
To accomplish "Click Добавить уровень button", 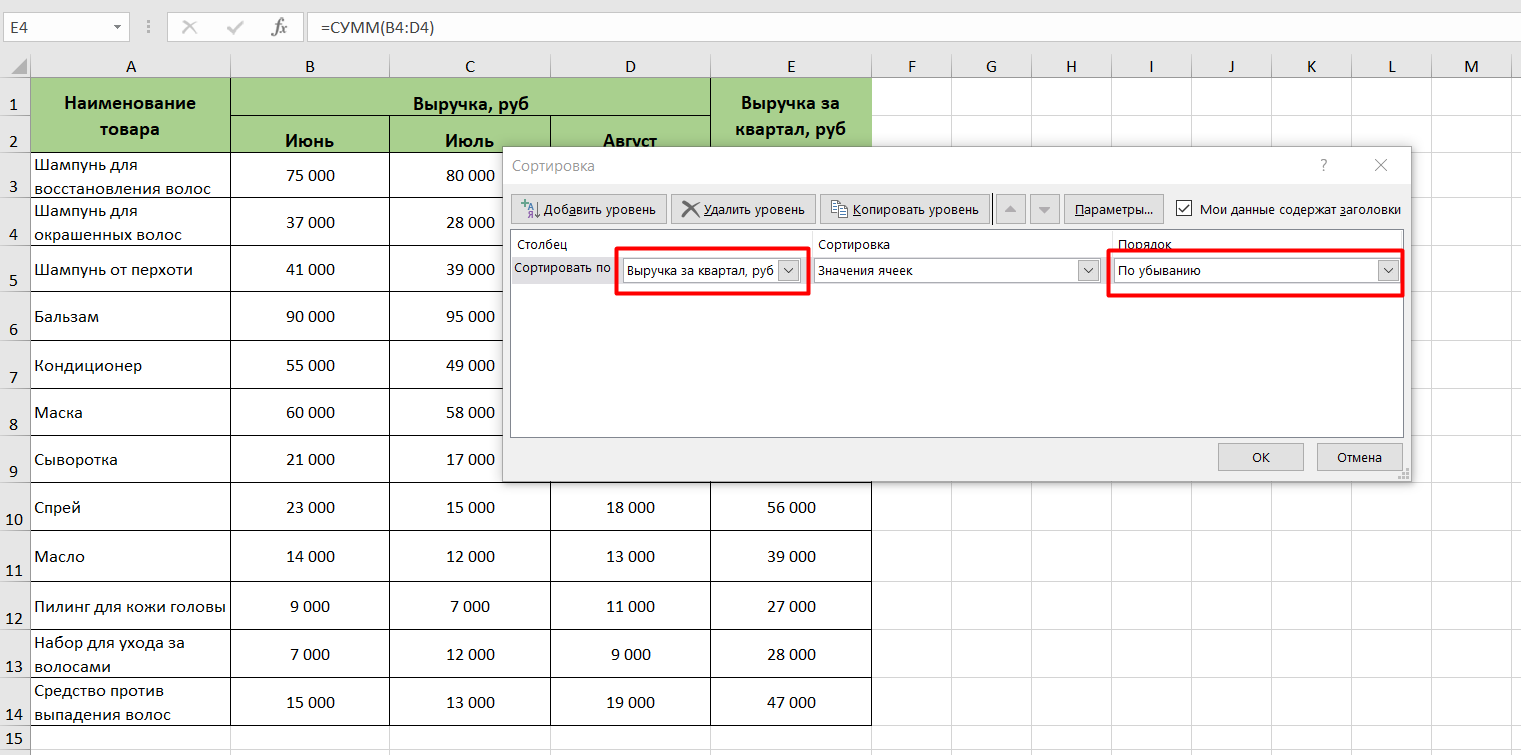I will (589, 209).
